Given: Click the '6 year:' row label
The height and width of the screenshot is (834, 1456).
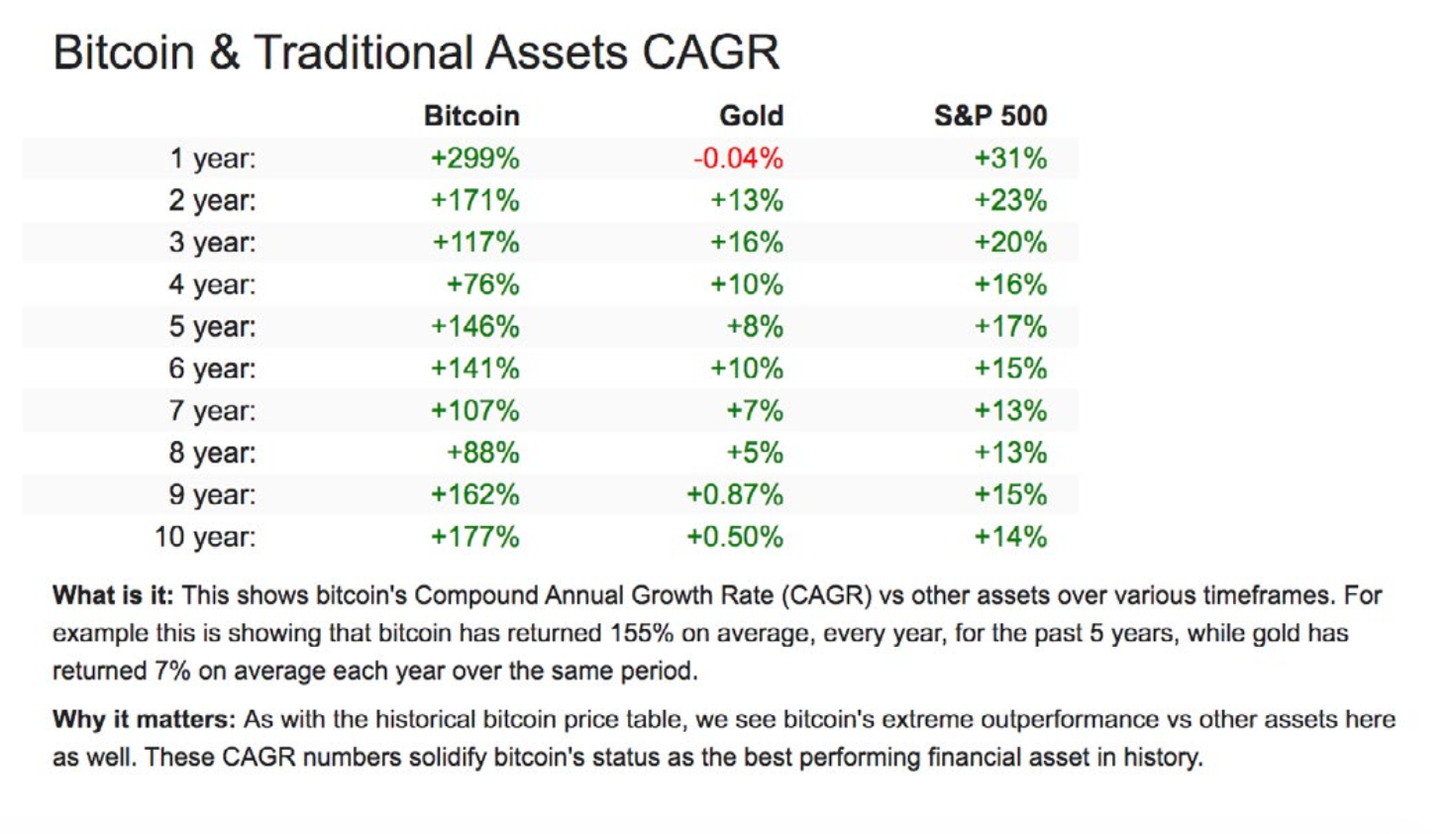Looking at the screenshot, I should click(212, 368).
